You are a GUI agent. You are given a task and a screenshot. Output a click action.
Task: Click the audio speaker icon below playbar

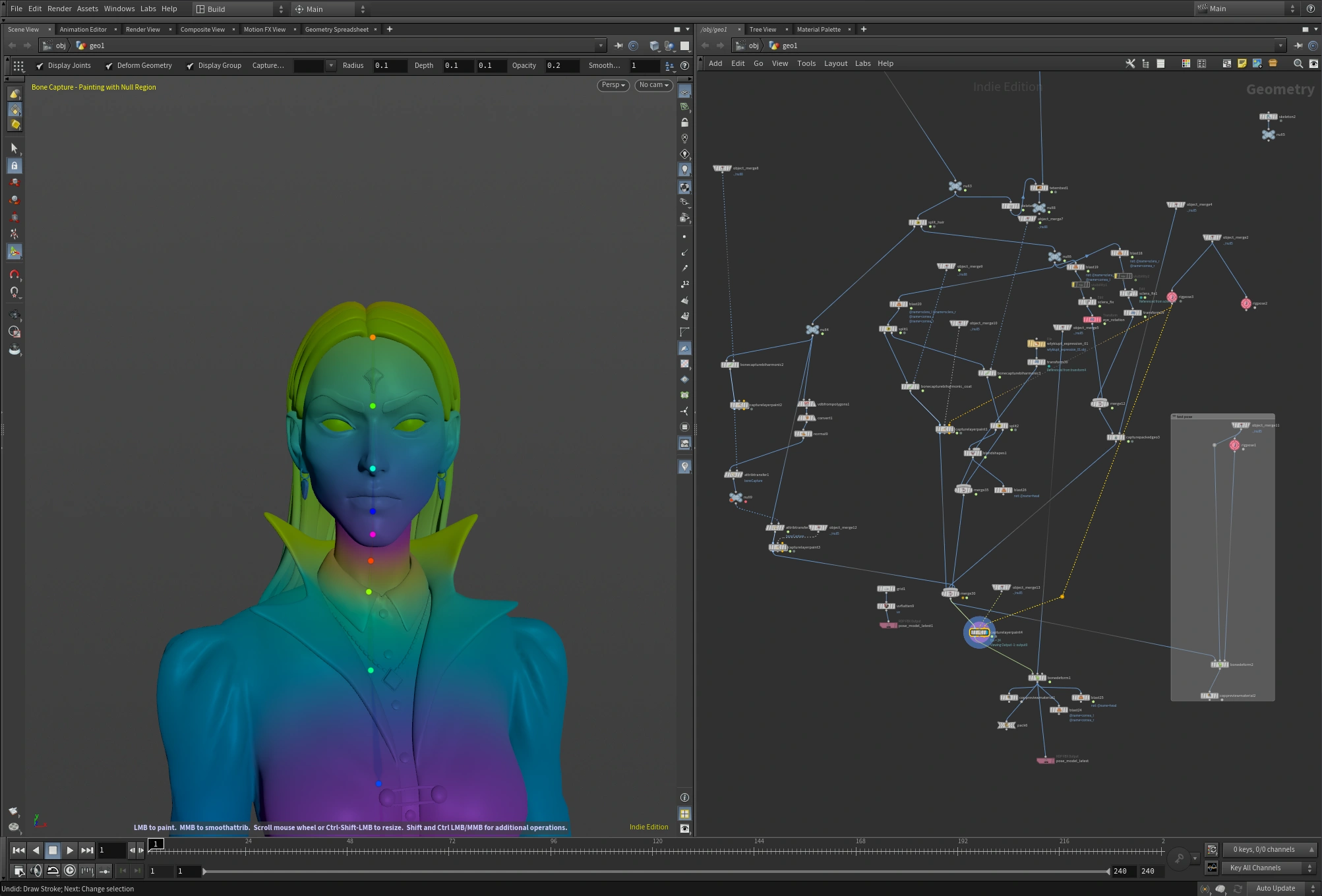[36, 871]
